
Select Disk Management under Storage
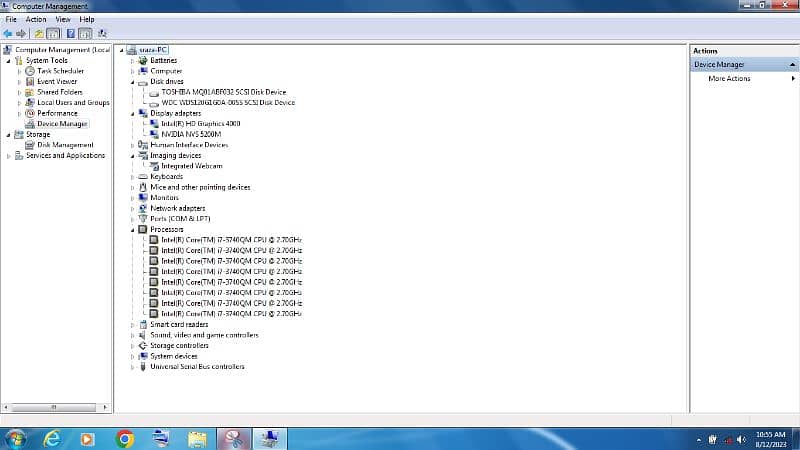pos(64,145)
